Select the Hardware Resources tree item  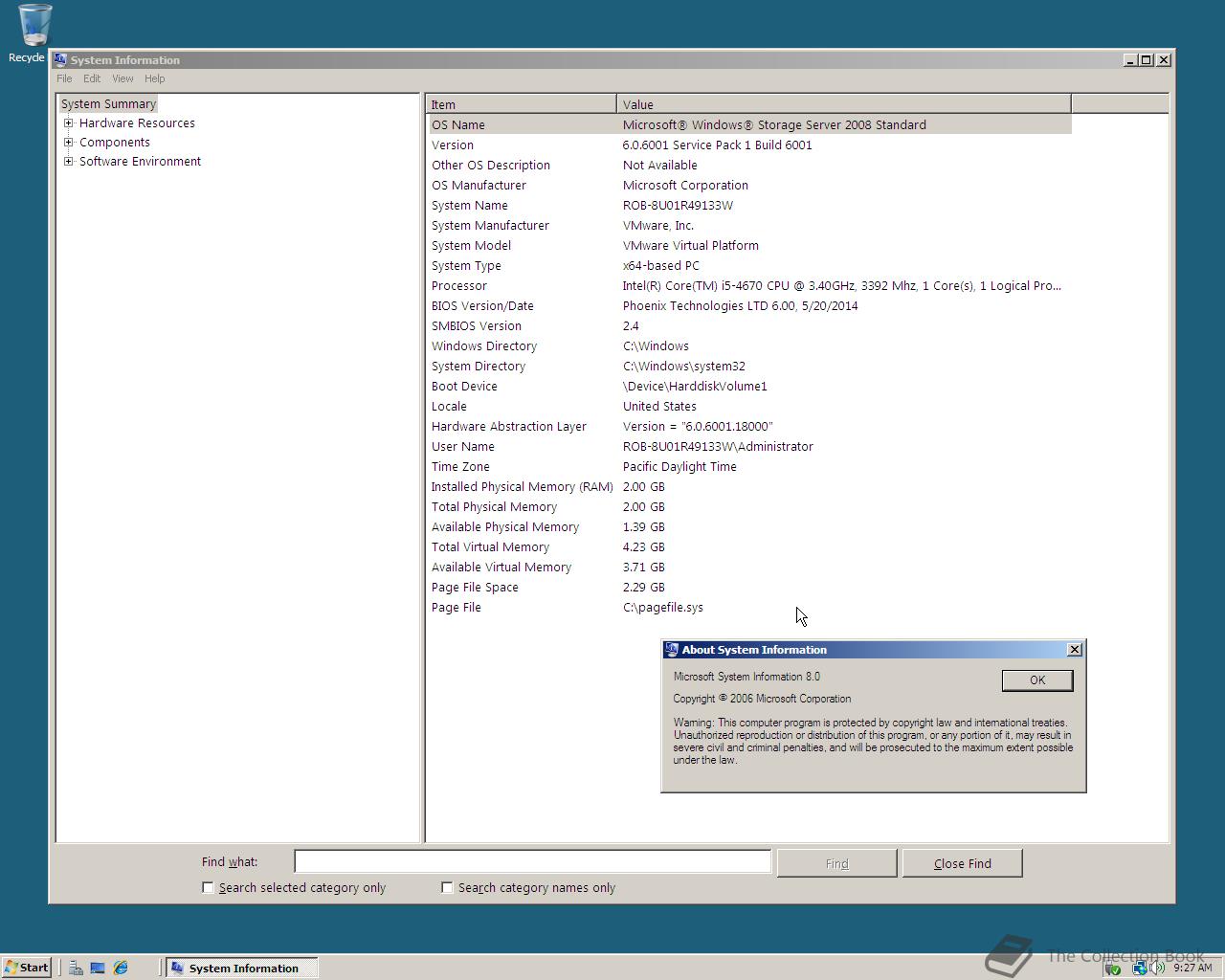pyautogui.click(x=137, y=122)
